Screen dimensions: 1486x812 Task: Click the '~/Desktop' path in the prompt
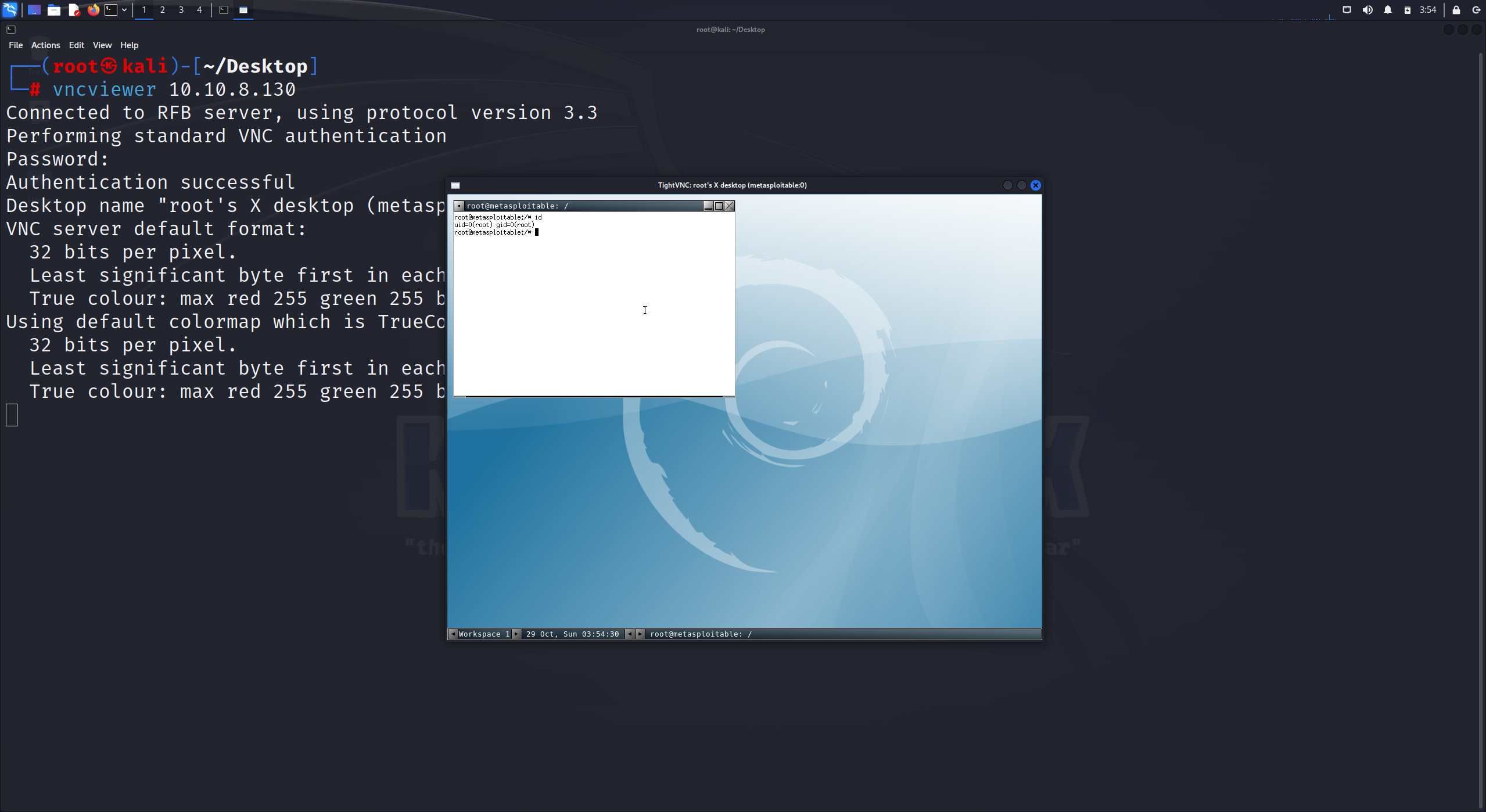[256, 66]
